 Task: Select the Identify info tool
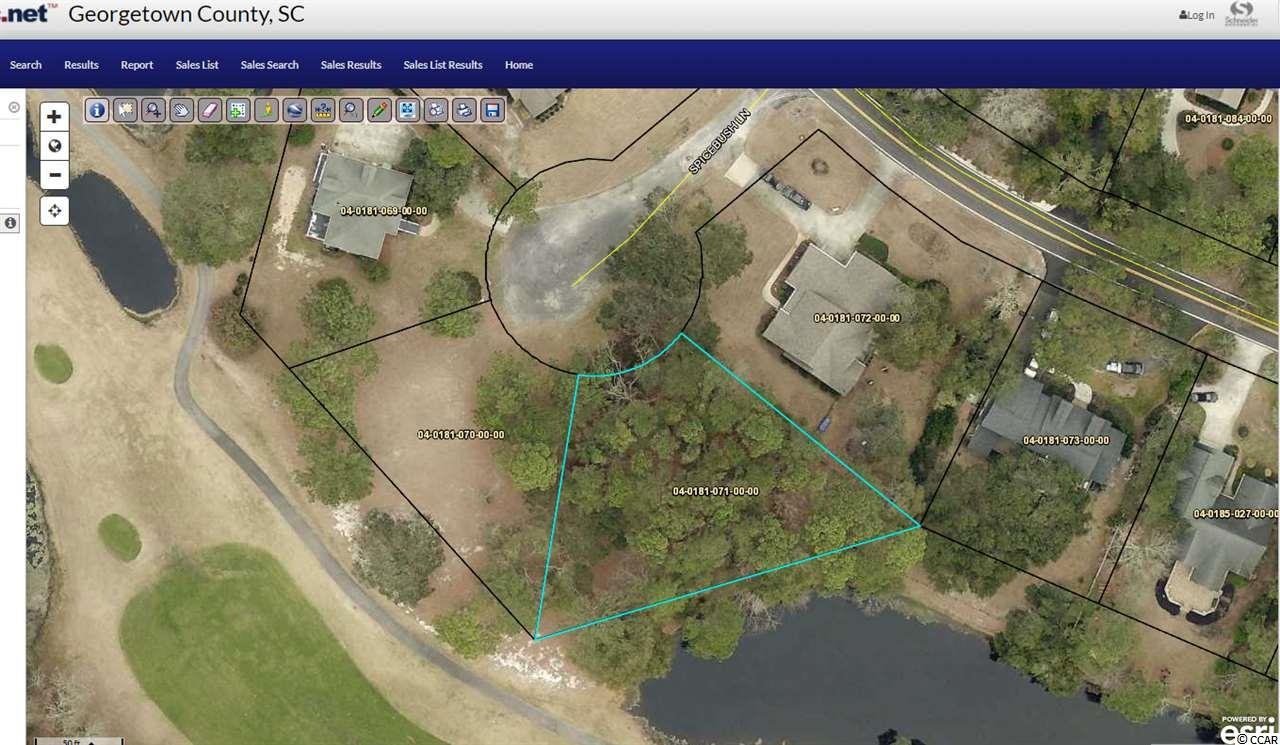coord(97,110)
